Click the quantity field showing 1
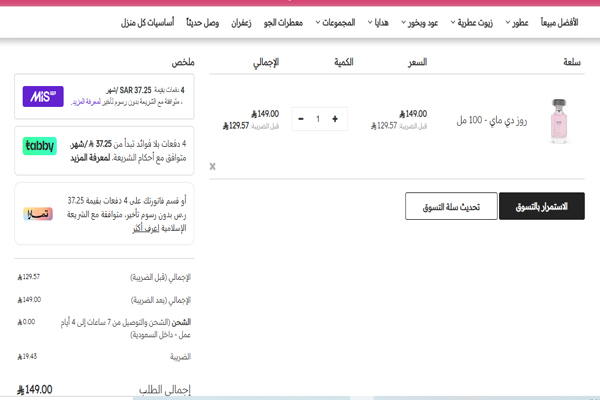Image resolution: width=600 pixels, height=400 pixels. tap(318, 119)
